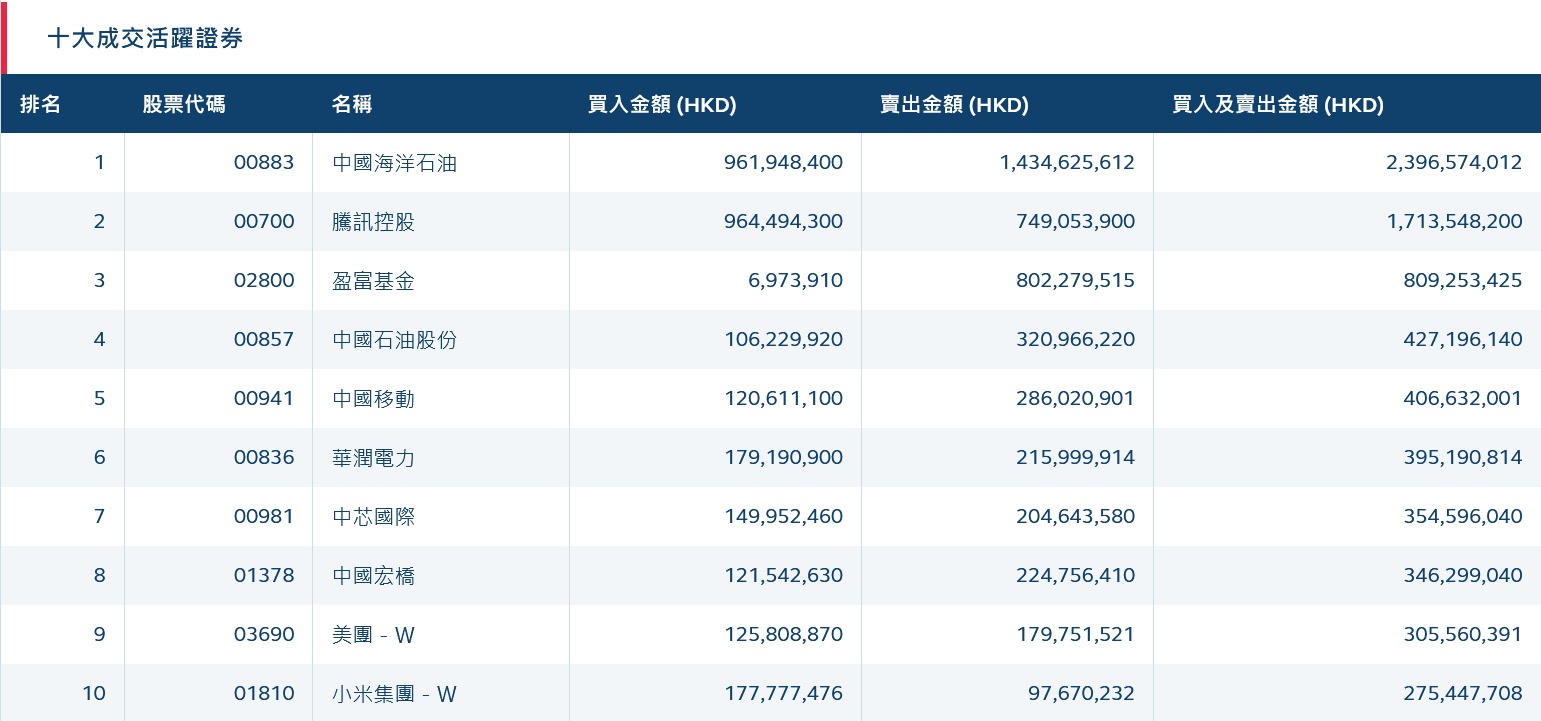Select the name 盈富基金

pyautogui.click(x=373, y=280)
